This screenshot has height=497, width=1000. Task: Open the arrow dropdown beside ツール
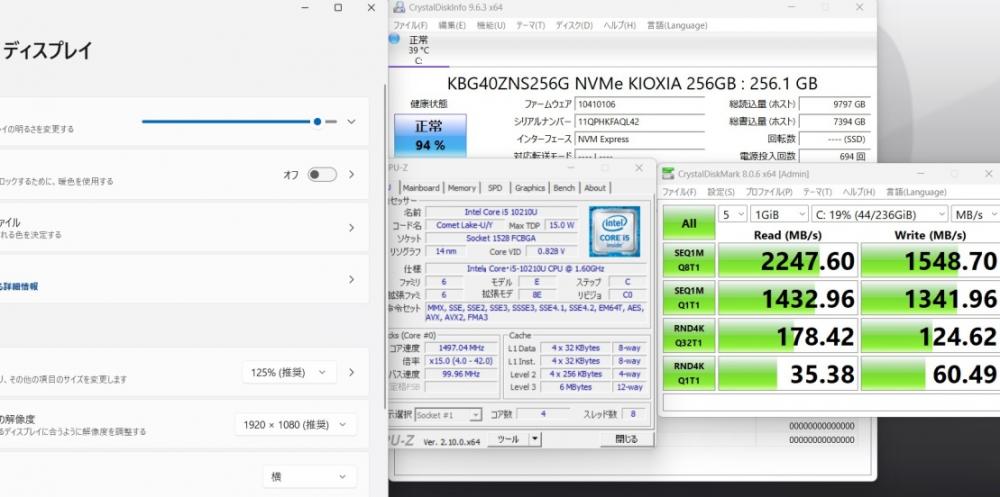[x=535, y=440]
